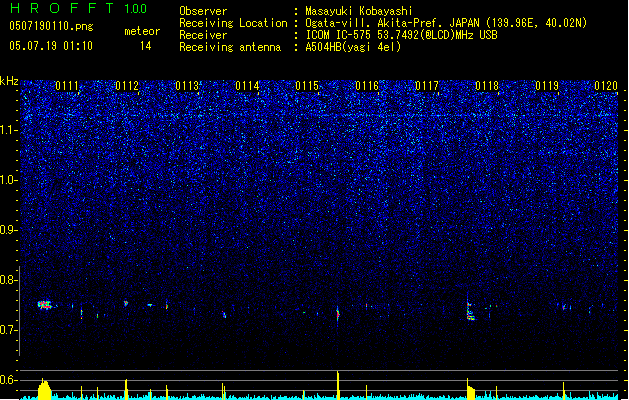Click the vertical meteor echo after 0115
The height and width of the screenshot is (400, 629).
pyautogui.click(x=338, y=313)
